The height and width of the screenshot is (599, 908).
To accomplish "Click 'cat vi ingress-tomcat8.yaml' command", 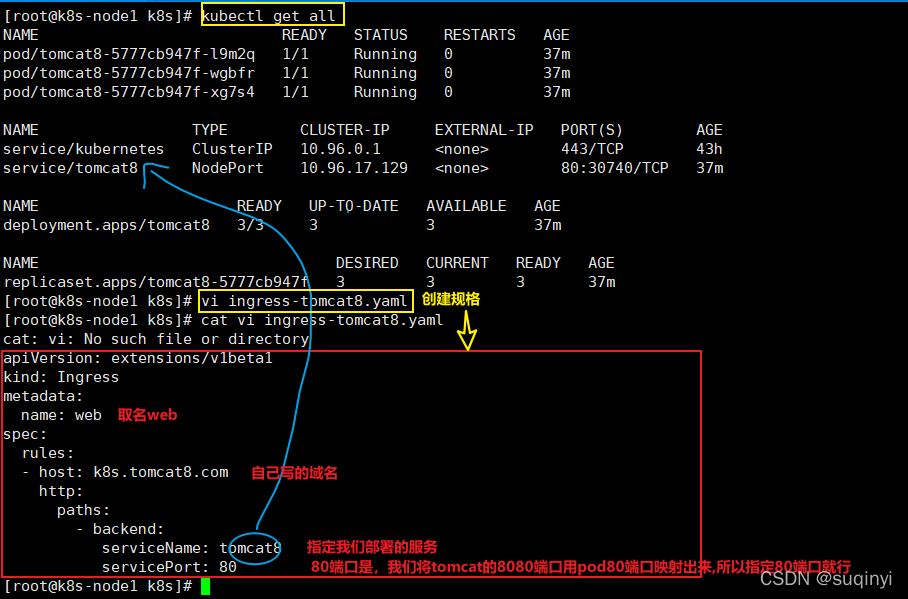I will pos(322,320).
